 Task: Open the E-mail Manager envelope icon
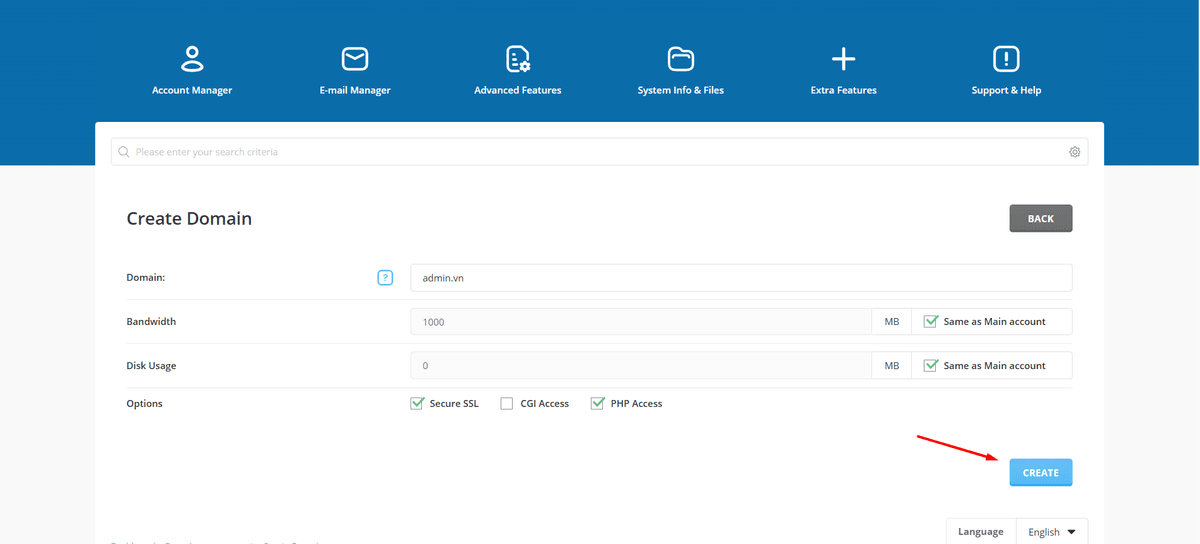coord(355,59)
